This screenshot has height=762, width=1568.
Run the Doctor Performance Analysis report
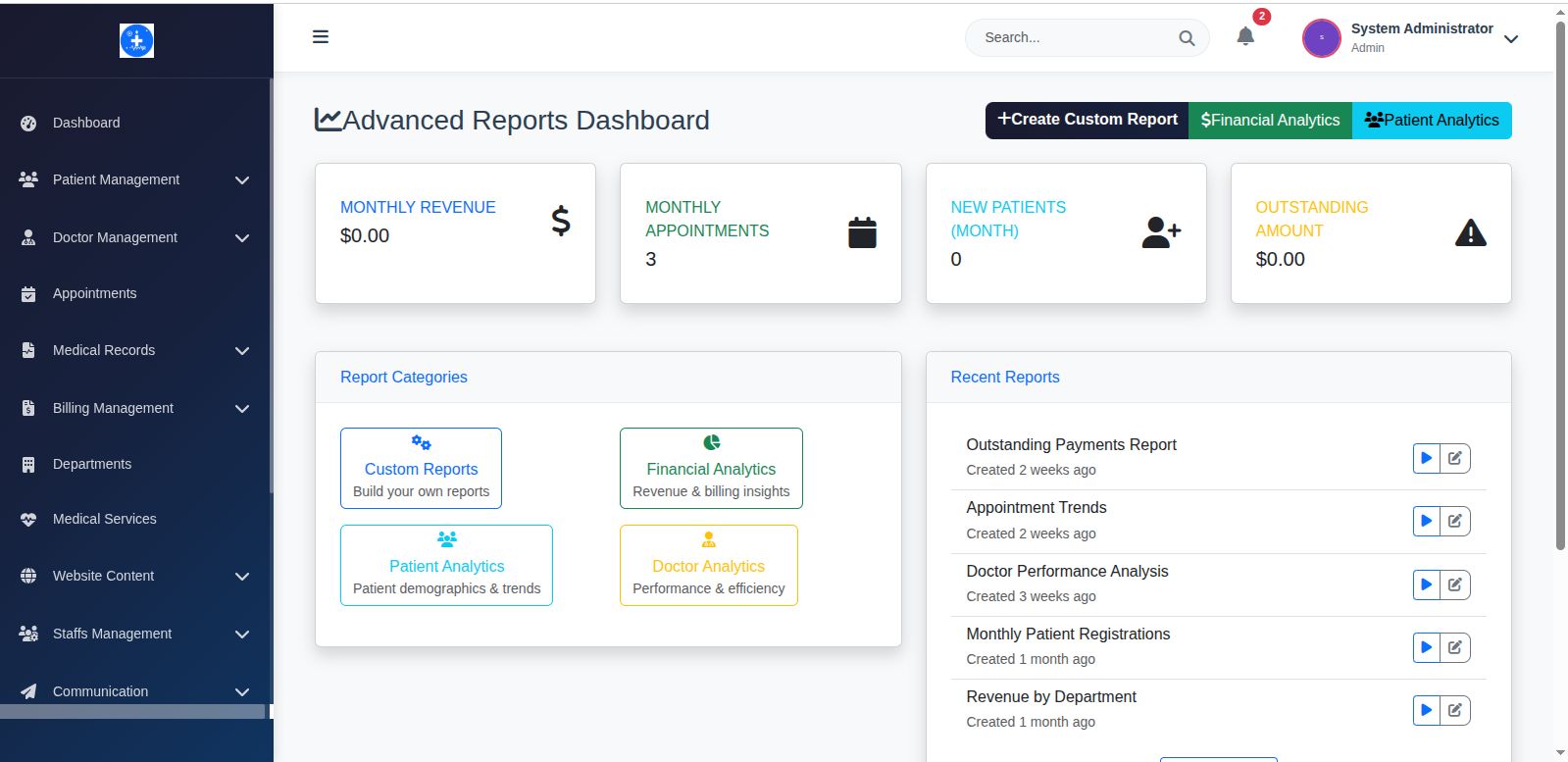pos(1426,584)
